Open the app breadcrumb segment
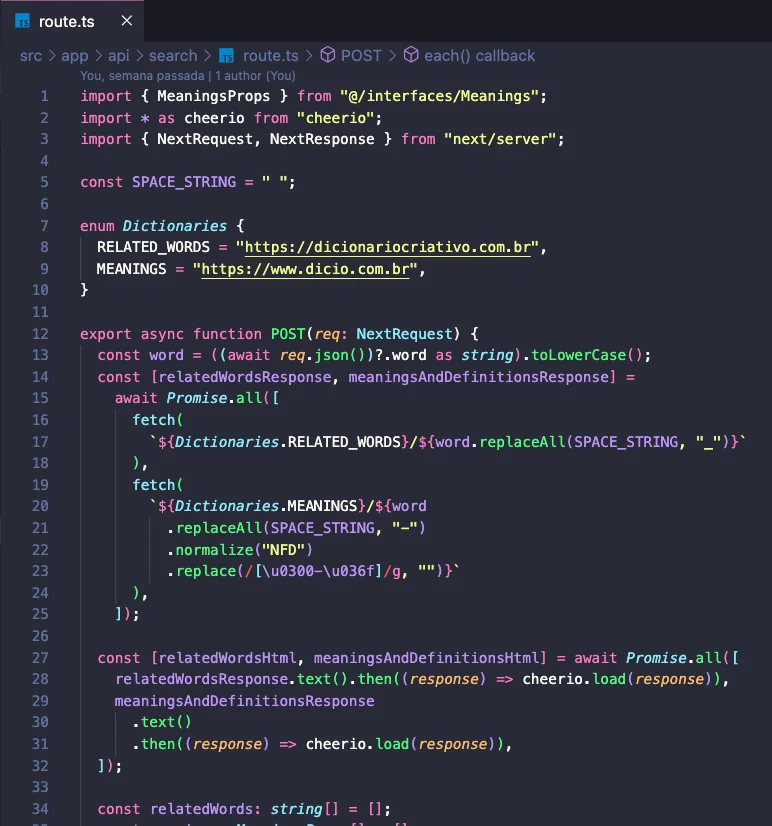The image size is (772, 826). click(x=74, y=56)
